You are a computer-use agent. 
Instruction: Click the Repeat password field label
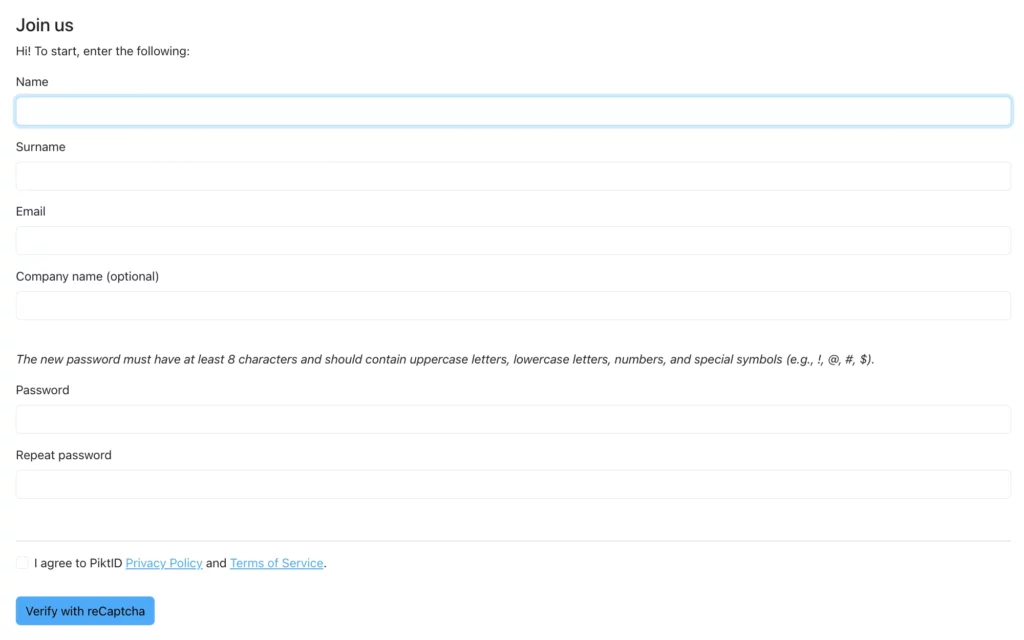pos(63,455)
